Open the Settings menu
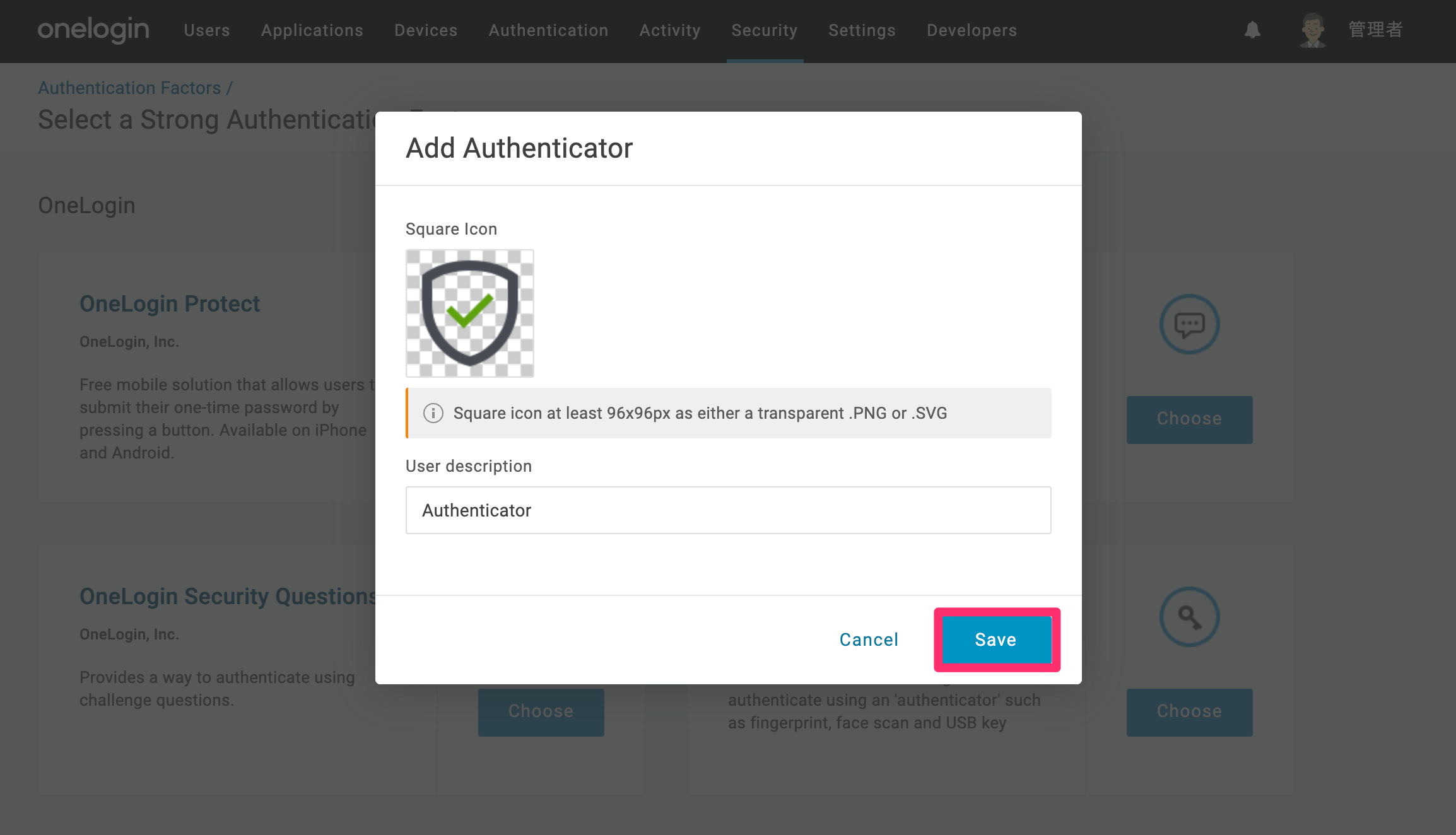This screenshot has height=835, width=1456. pyautogui.click(x=862, y=30)
